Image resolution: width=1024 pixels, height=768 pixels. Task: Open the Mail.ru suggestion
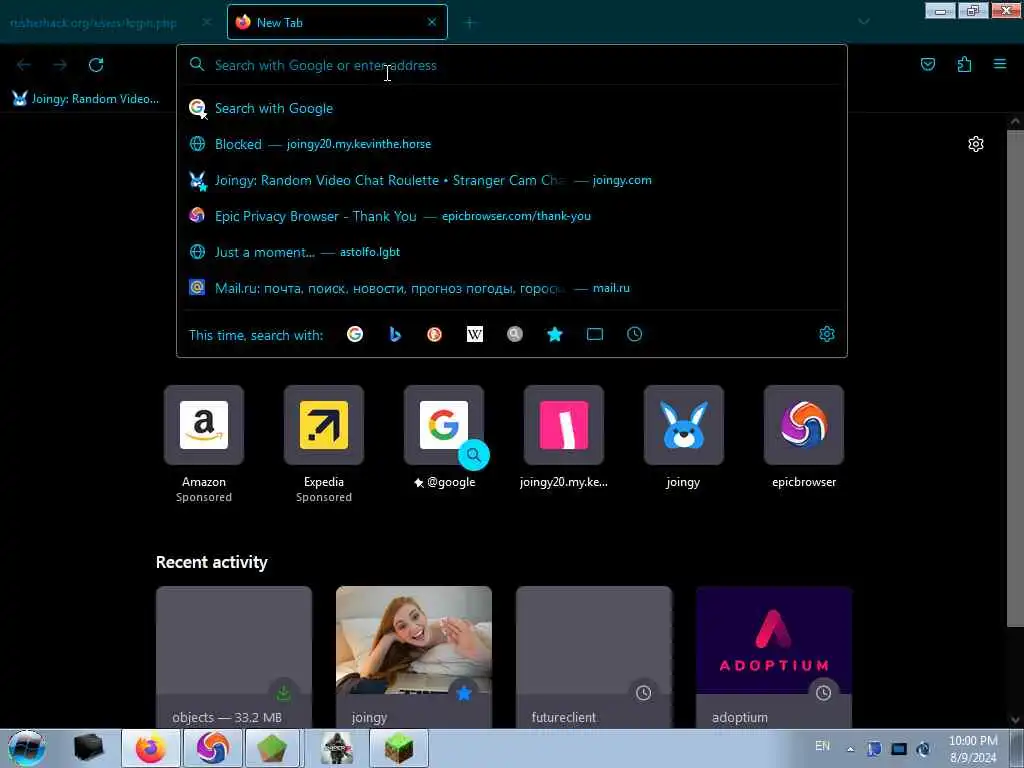tap(512, 288)
